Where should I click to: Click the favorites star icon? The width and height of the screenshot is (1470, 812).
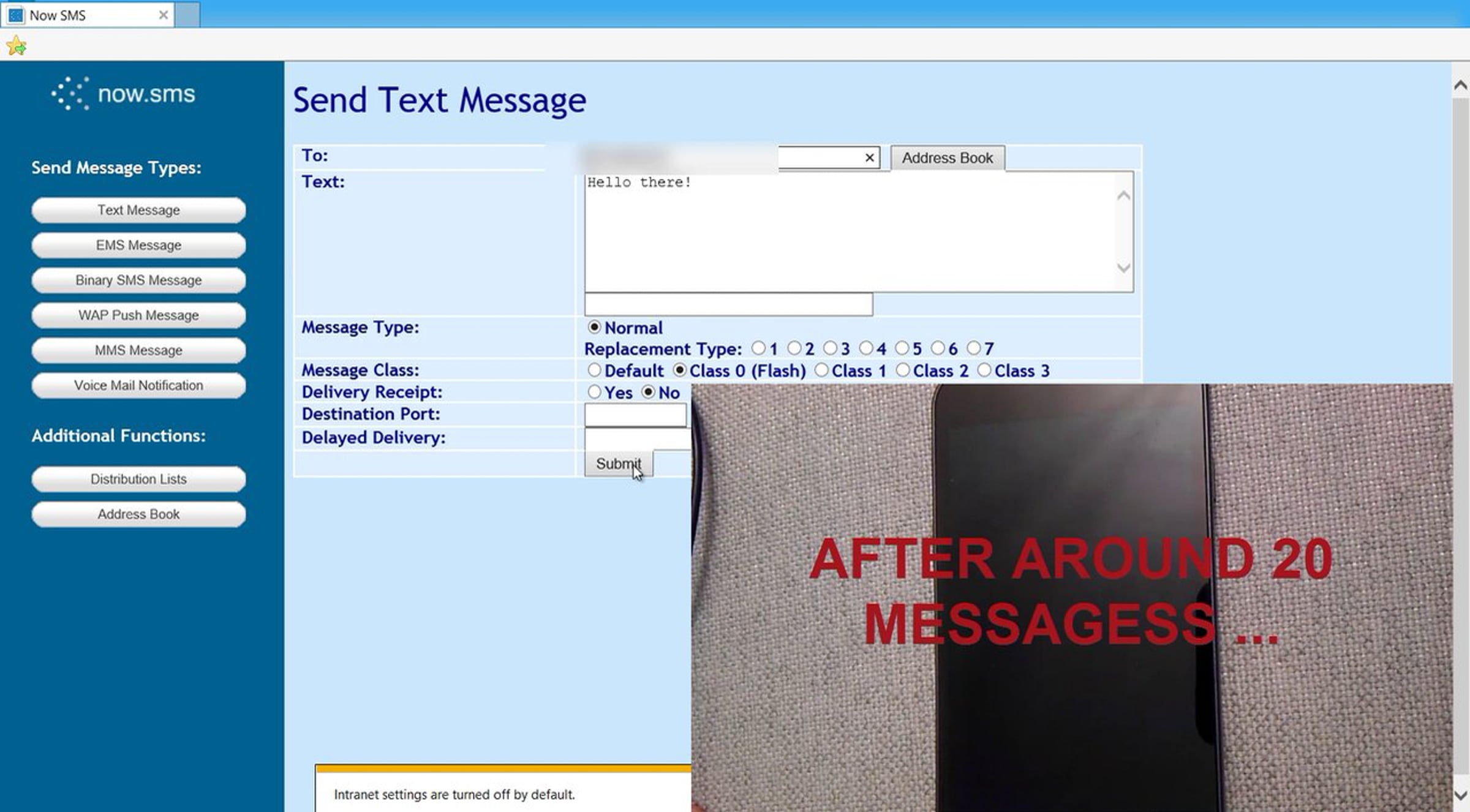17,46
